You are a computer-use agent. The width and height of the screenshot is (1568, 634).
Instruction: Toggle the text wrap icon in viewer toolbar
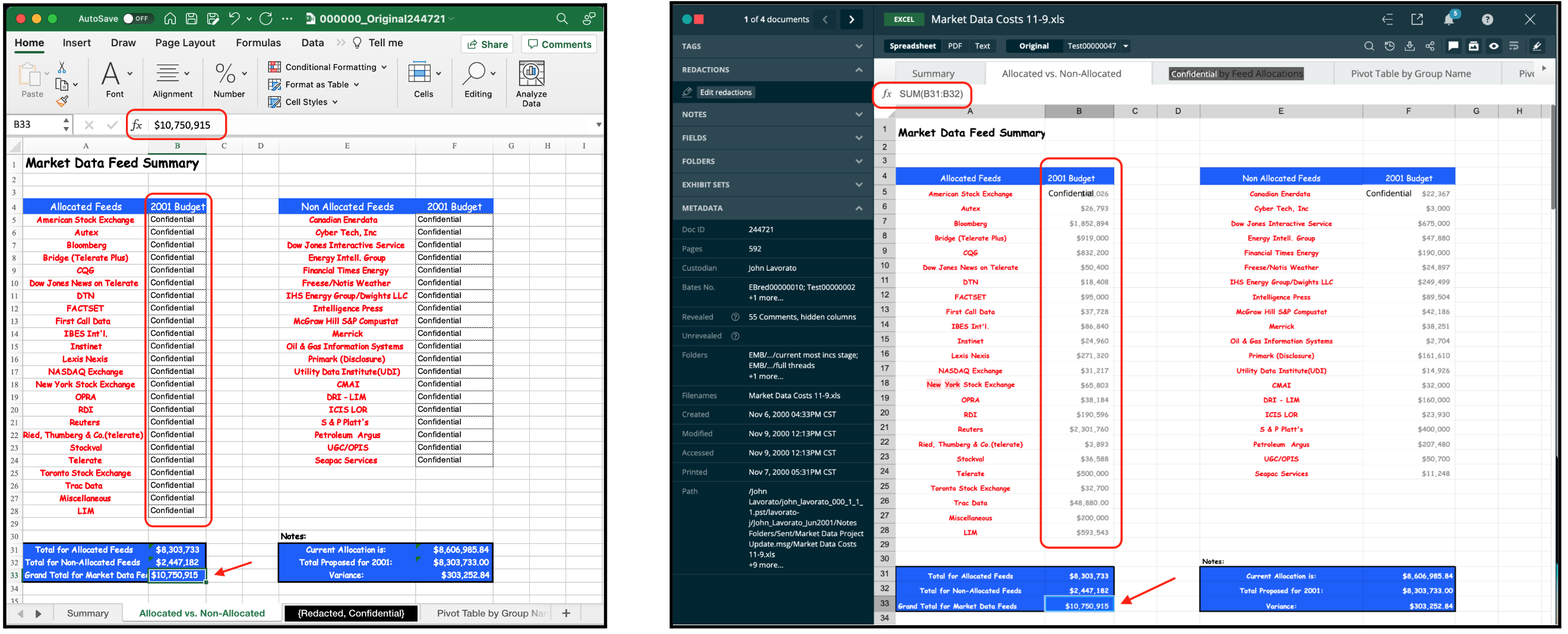point(1514,46)
